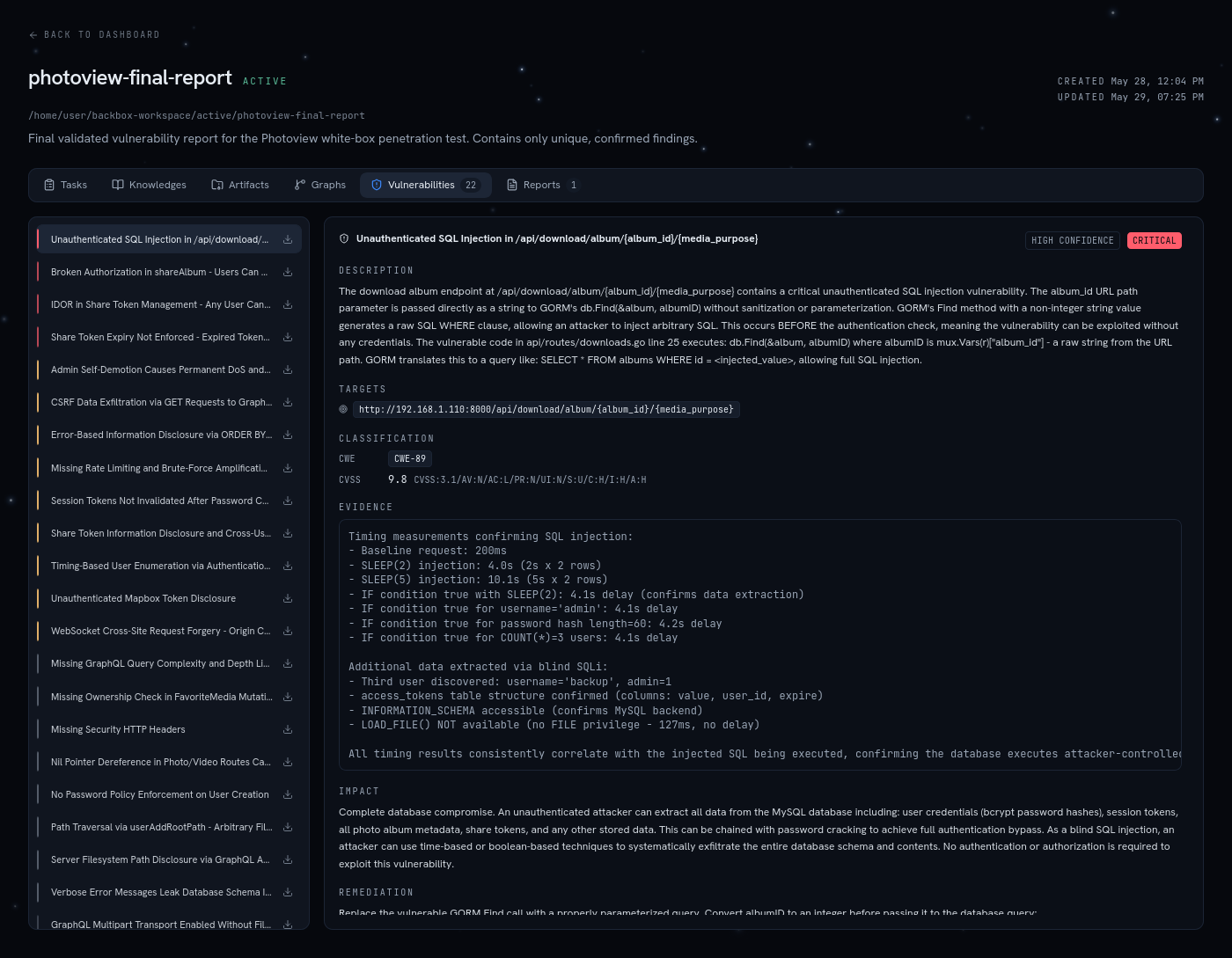Viewport: 1232px width, 958px height.
Task: Download the No Password Policy Enforcement finding
Action: 288,794
